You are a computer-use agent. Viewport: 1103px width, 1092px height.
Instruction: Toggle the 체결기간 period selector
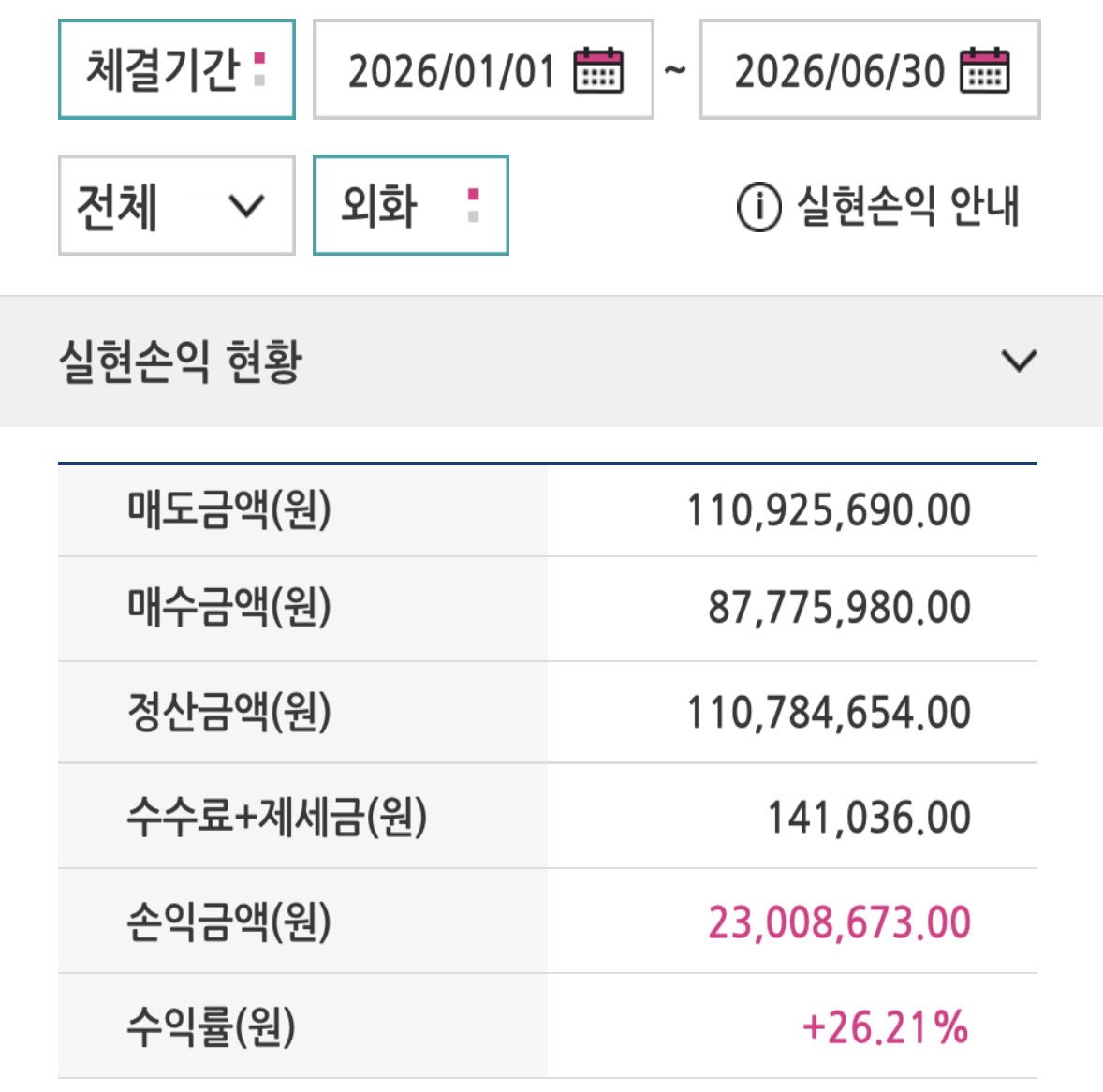[x=177, y=69]
